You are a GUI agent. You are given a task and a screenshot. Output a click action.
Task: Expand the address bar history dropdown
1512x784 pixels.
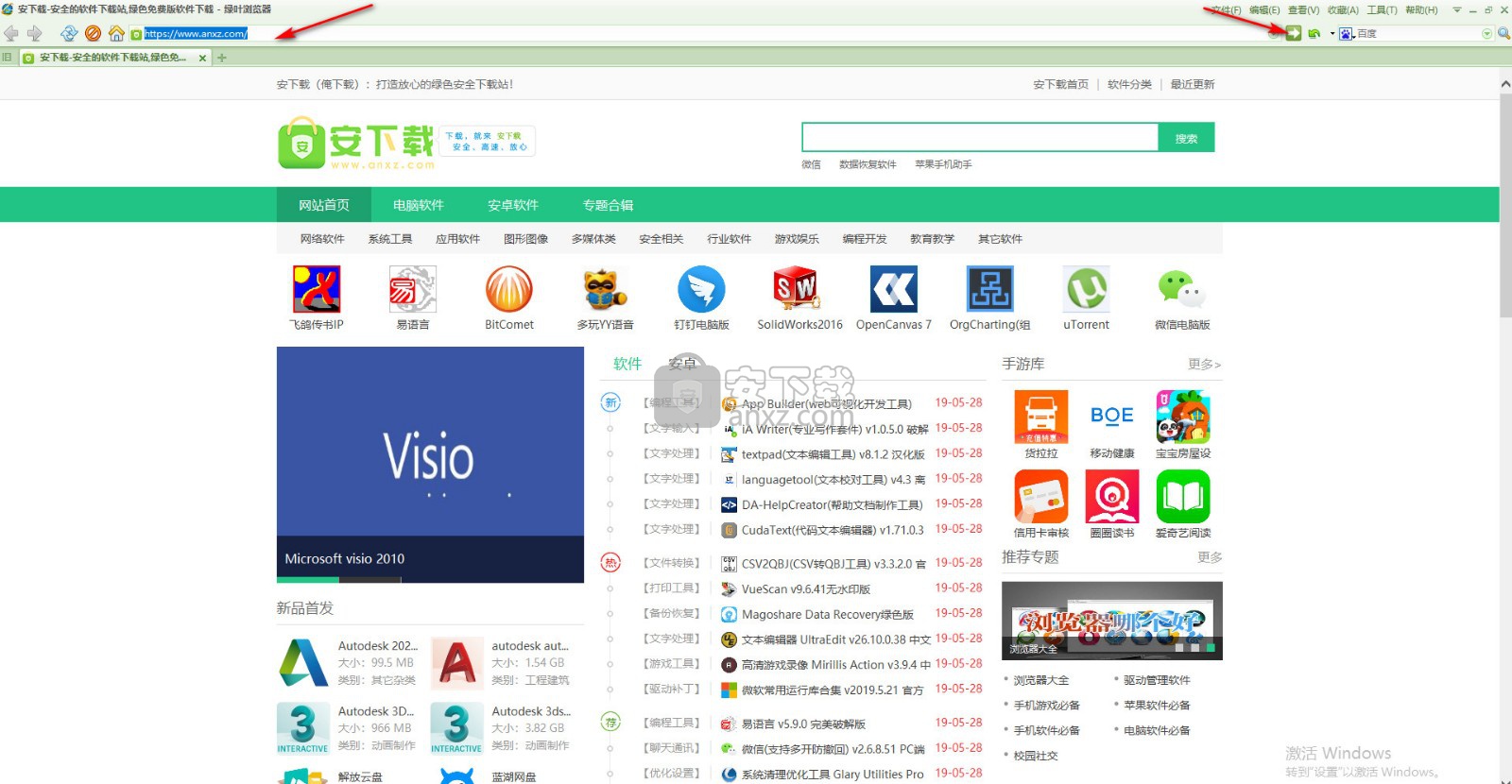point(1275,34)
